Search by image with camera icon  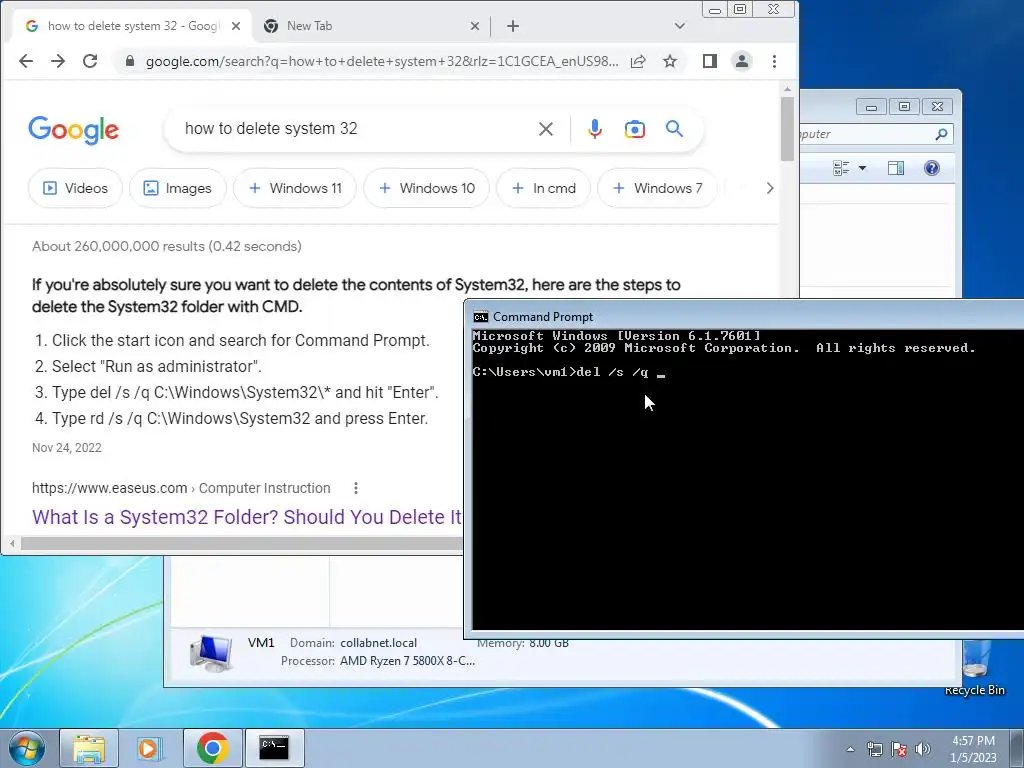coord(635,129)
